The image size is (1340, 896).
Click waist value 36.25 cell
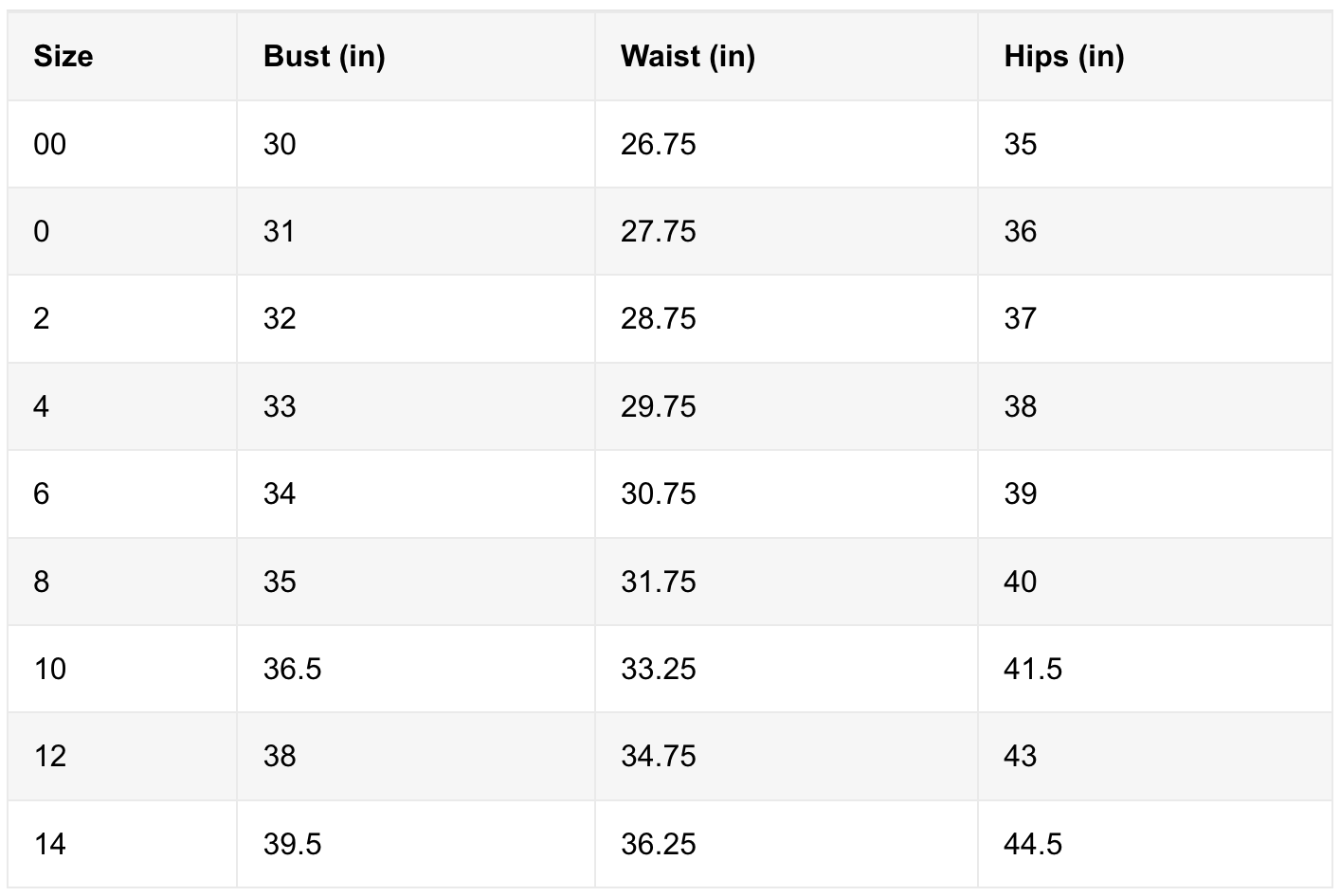tap(787, 844)
